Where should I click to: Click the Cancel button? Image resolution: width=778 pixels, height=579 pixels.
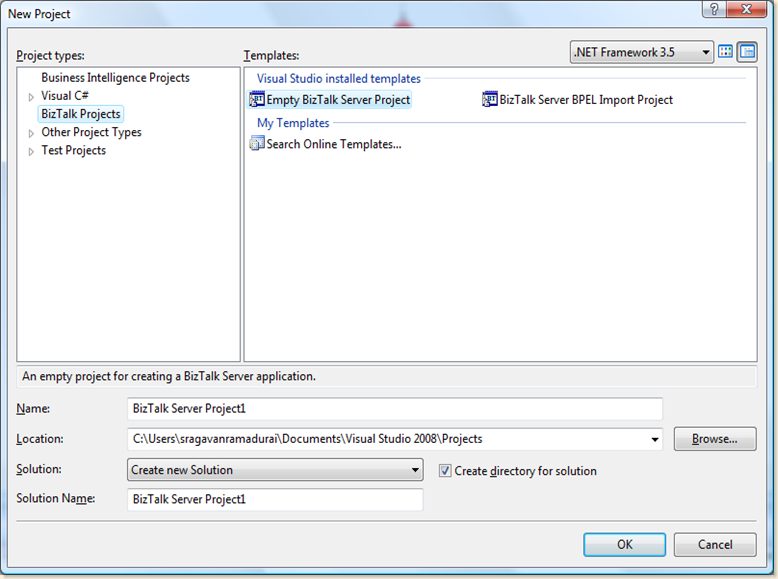click(715, 544)
